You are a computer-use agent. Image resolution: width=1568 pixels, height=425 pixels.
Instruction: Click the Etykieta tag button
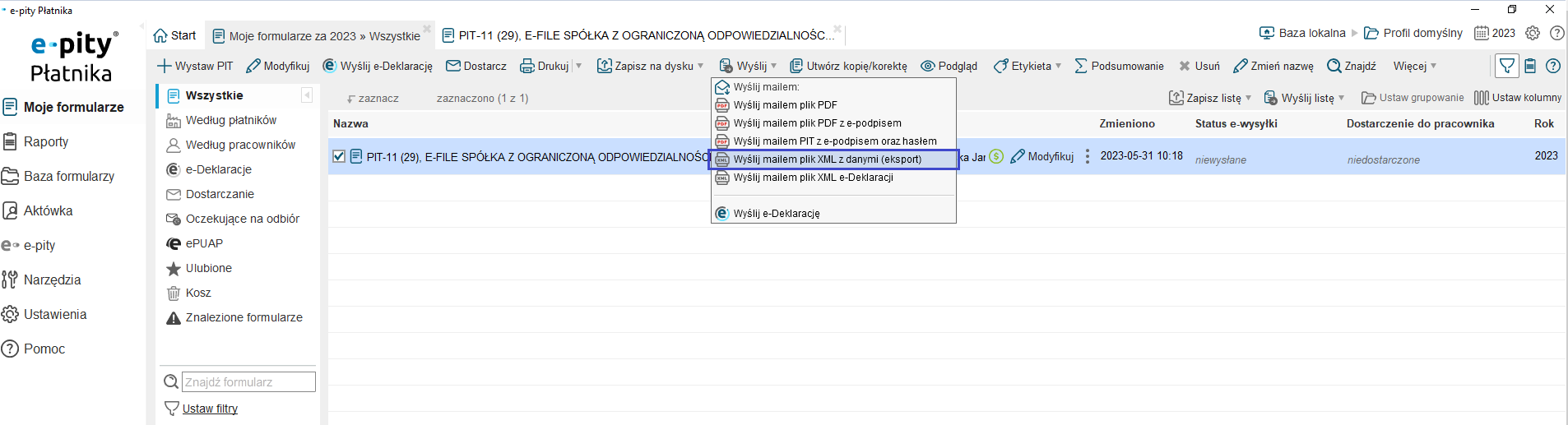coord(1023,66)
